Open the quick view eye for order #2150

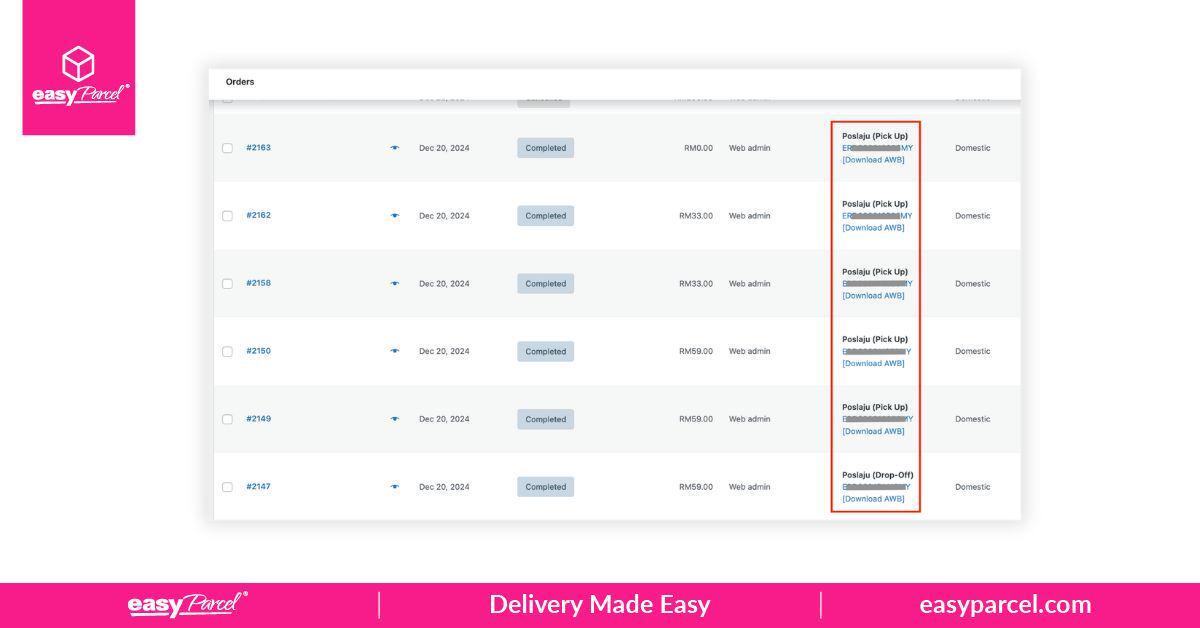click(395, 351)
